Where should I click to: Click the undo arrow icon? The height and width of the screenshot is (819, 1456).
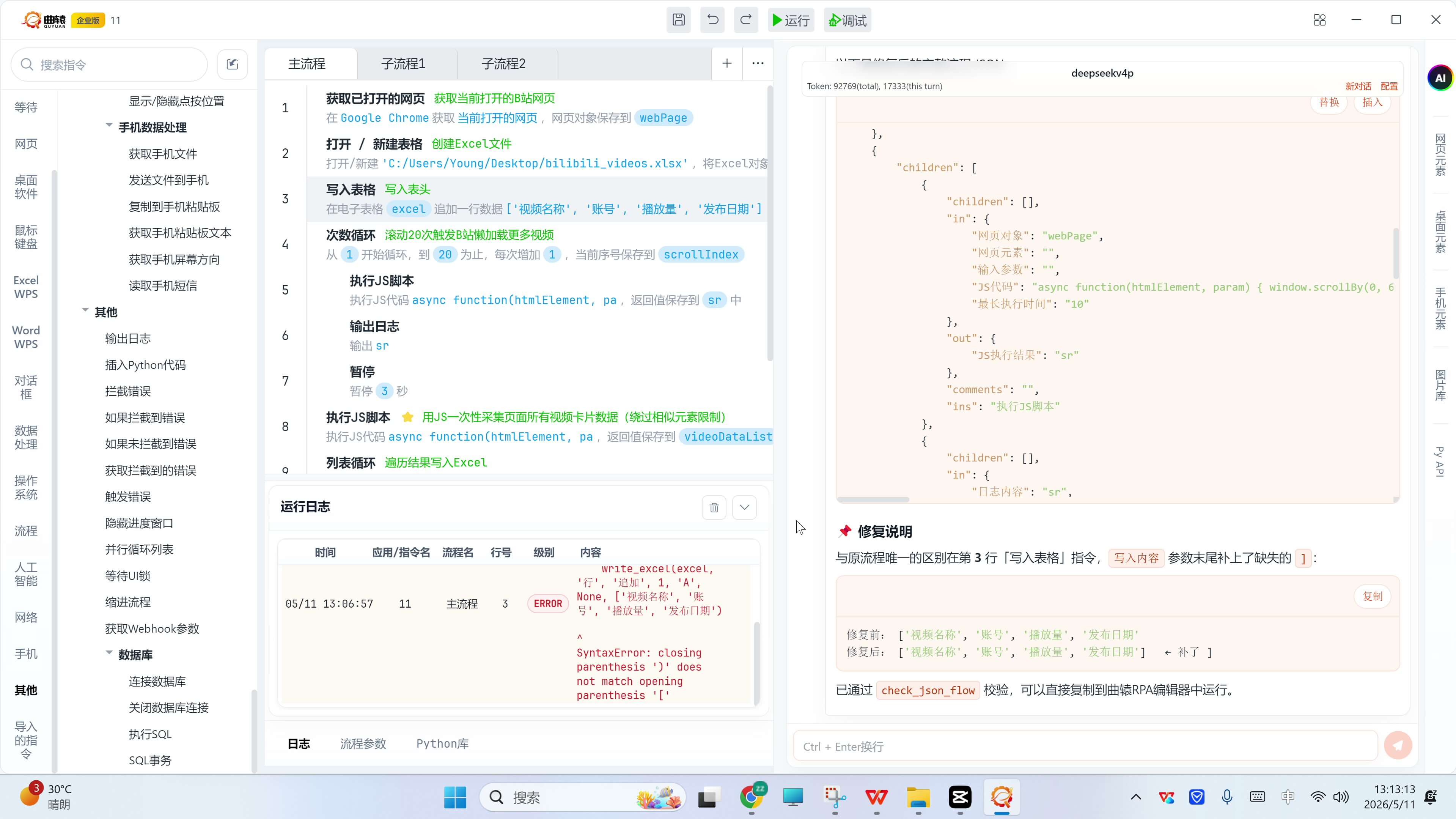pos(712,20)
